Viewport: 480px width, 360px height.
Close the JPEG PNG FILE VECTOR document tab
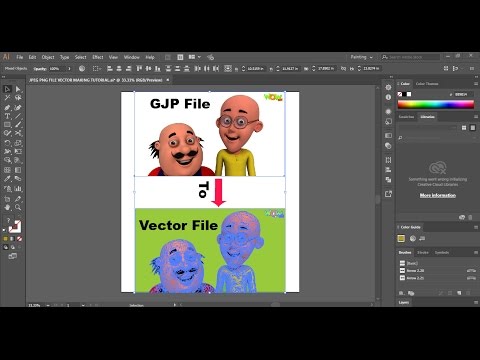pyautogui.click(x=168, y=80)
